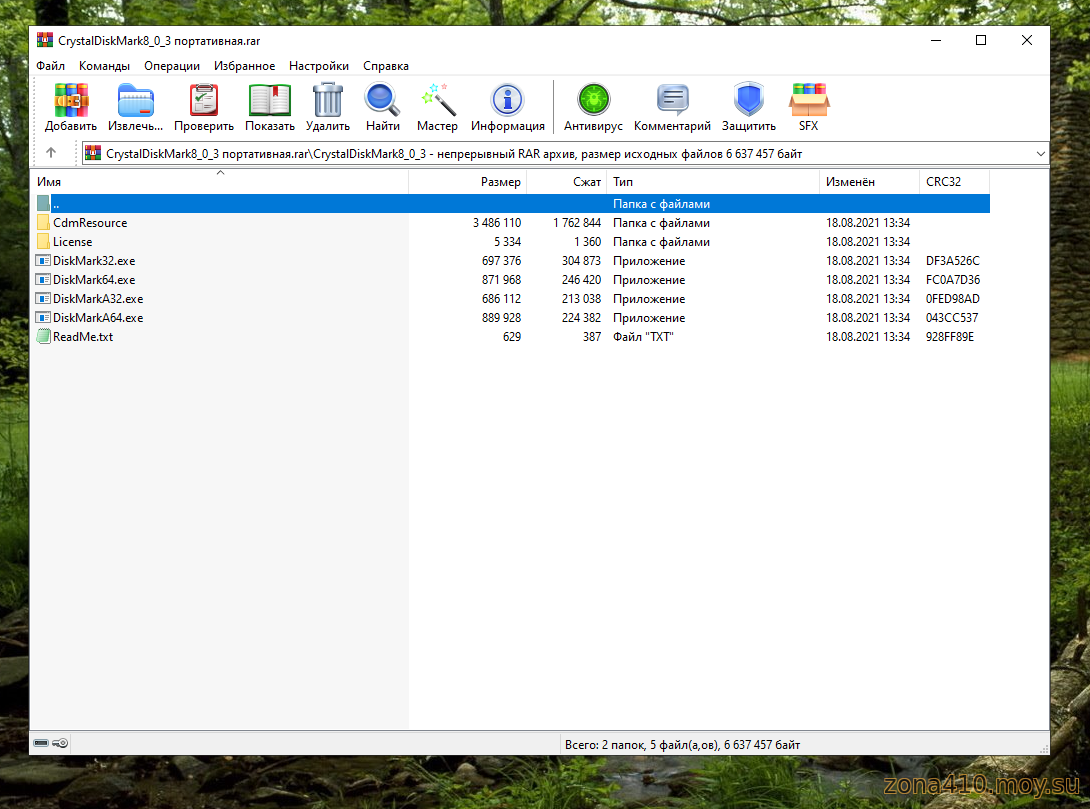Go up one folder with arrow button
This screenshot has height=809, width=1090.
click(51, 153)
